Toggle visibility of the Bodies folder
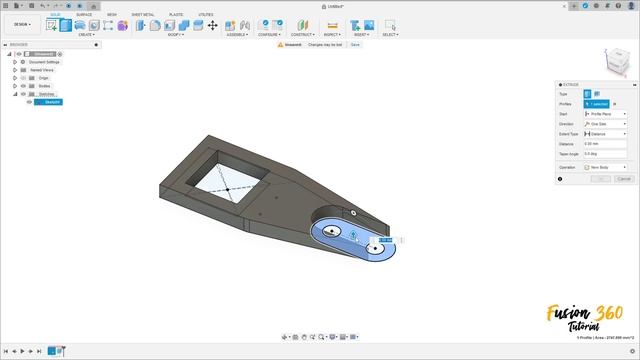The width and height of the screenshot is (640, 360). (23, 86)
